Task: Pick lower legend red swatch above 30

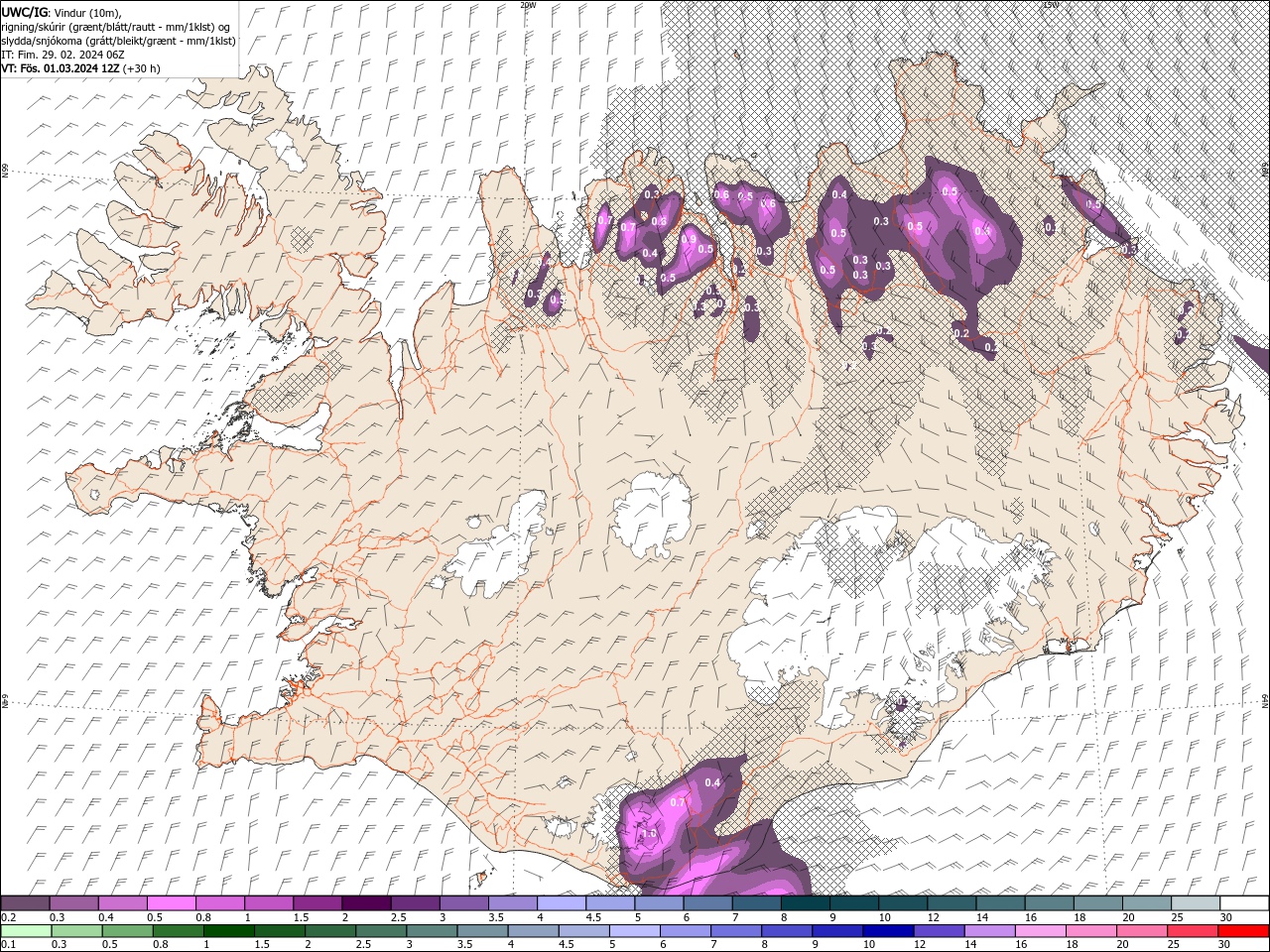Action: click(x=1243, y=931)
